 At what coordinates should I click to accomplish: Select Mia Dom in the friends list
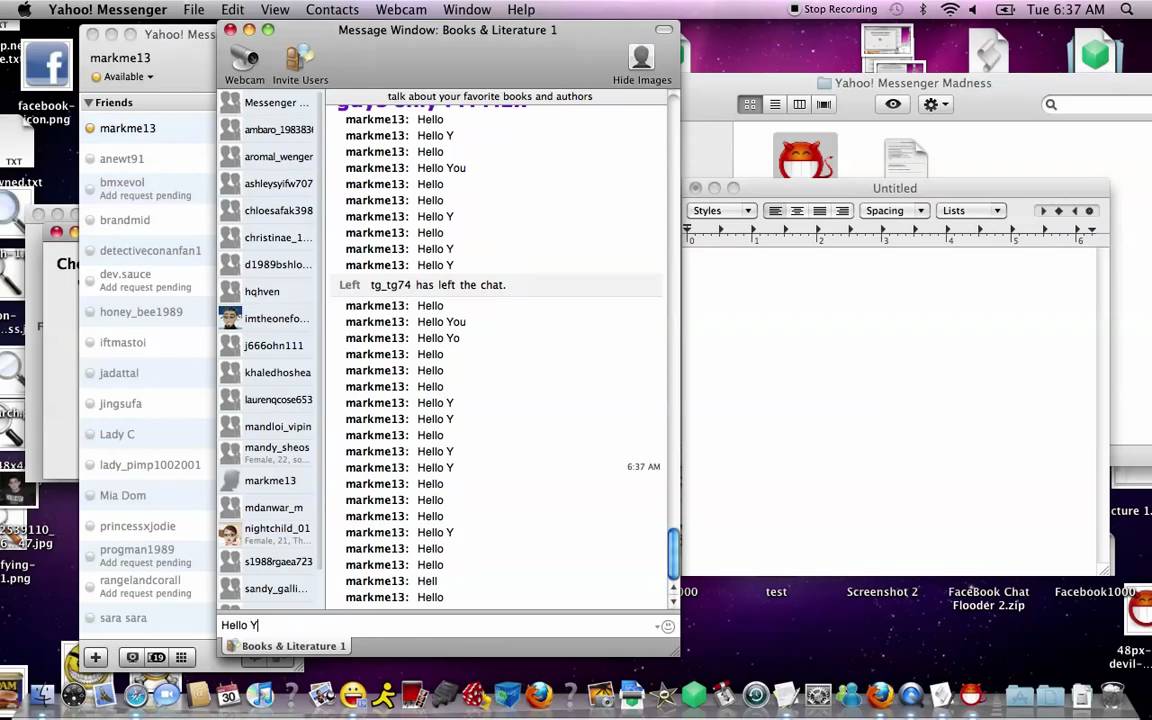tap(148, 495)
